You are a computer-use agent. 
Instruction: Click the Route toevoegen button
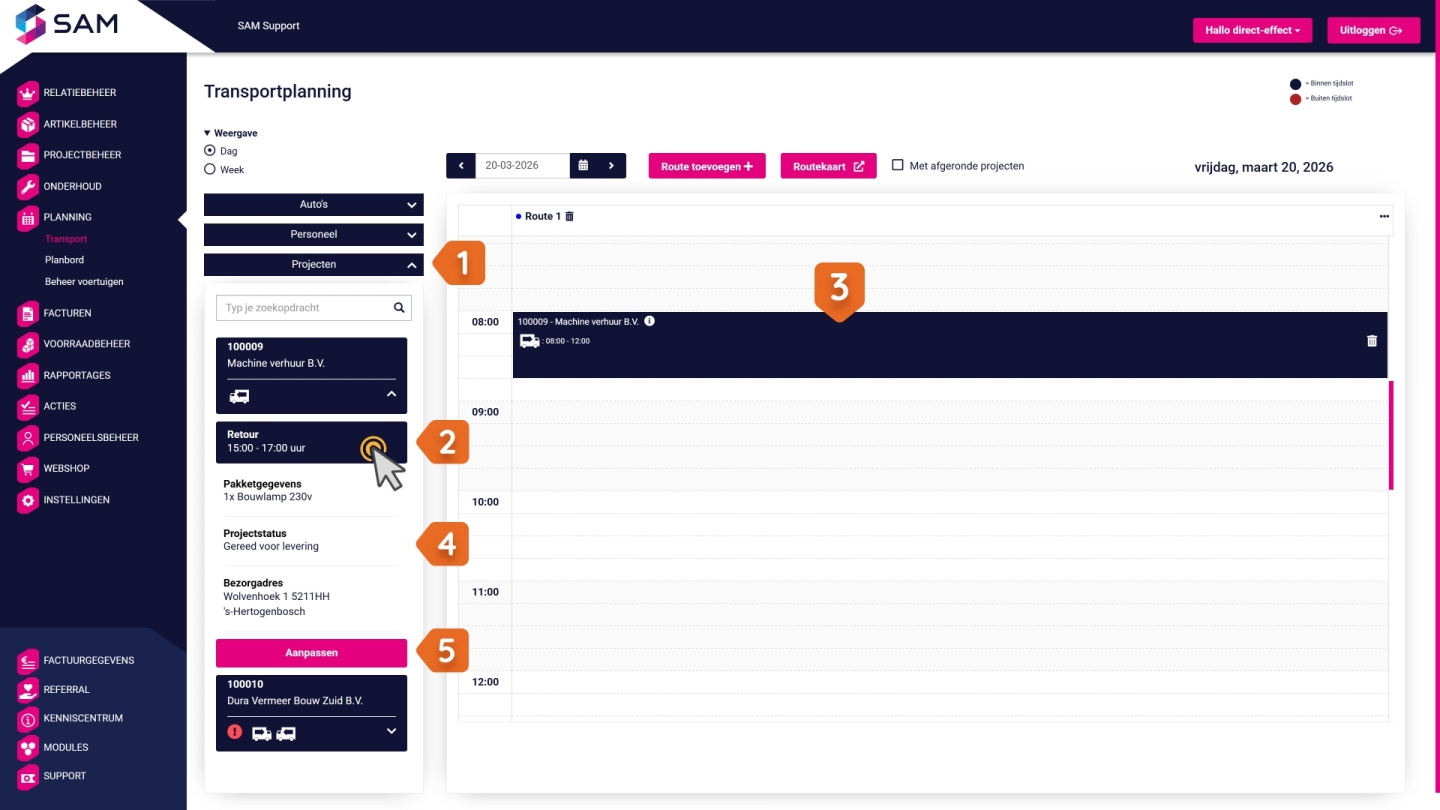point(706,166)
